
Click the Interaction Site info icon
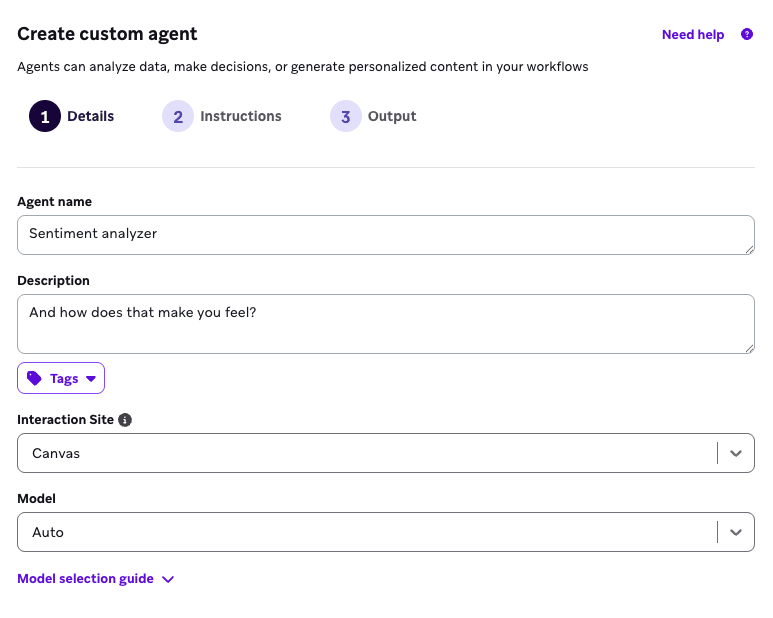pyautogui.click(x=125, y=420)
